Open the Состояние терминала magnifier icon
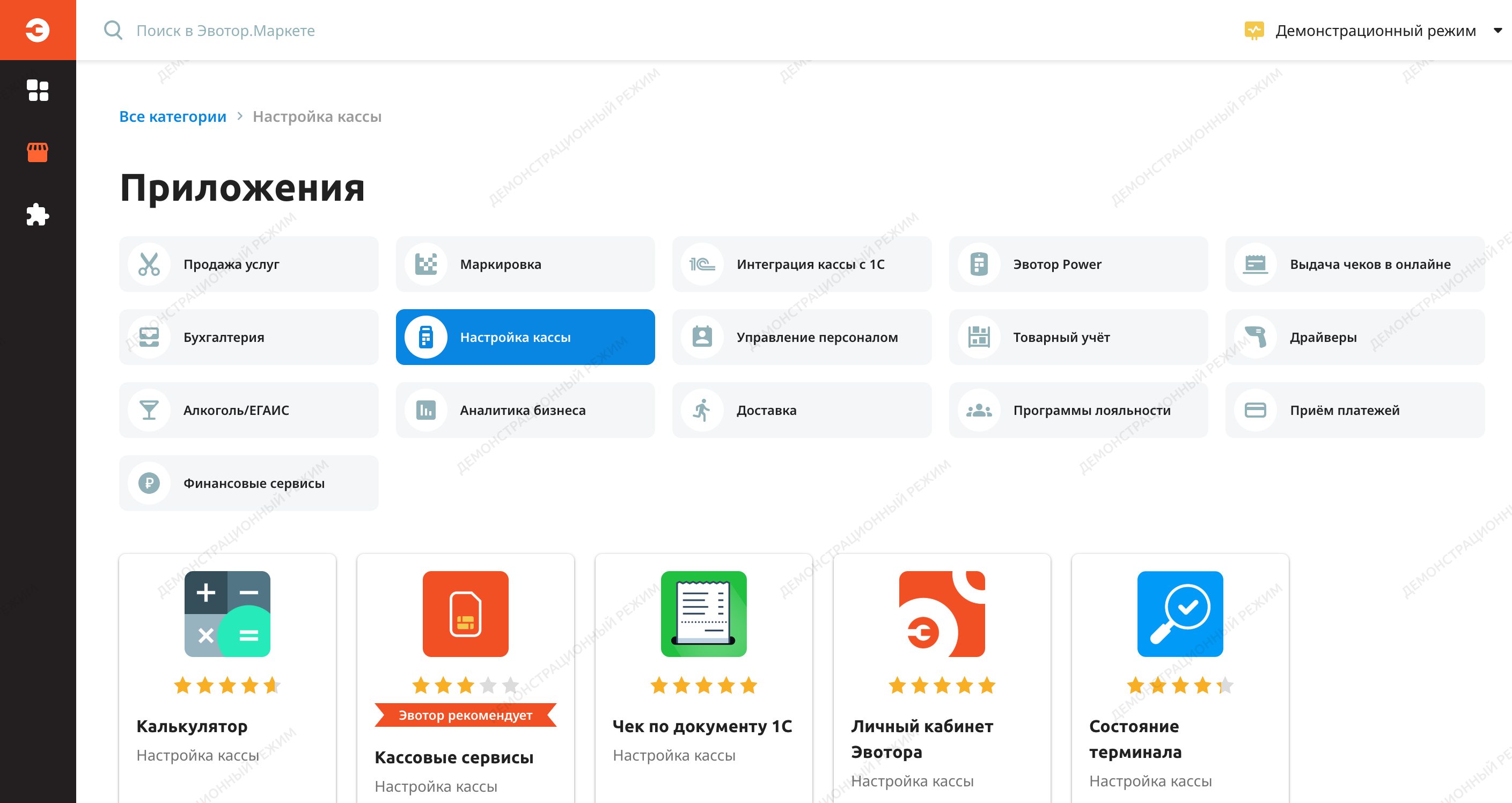 pos(1180,614)
